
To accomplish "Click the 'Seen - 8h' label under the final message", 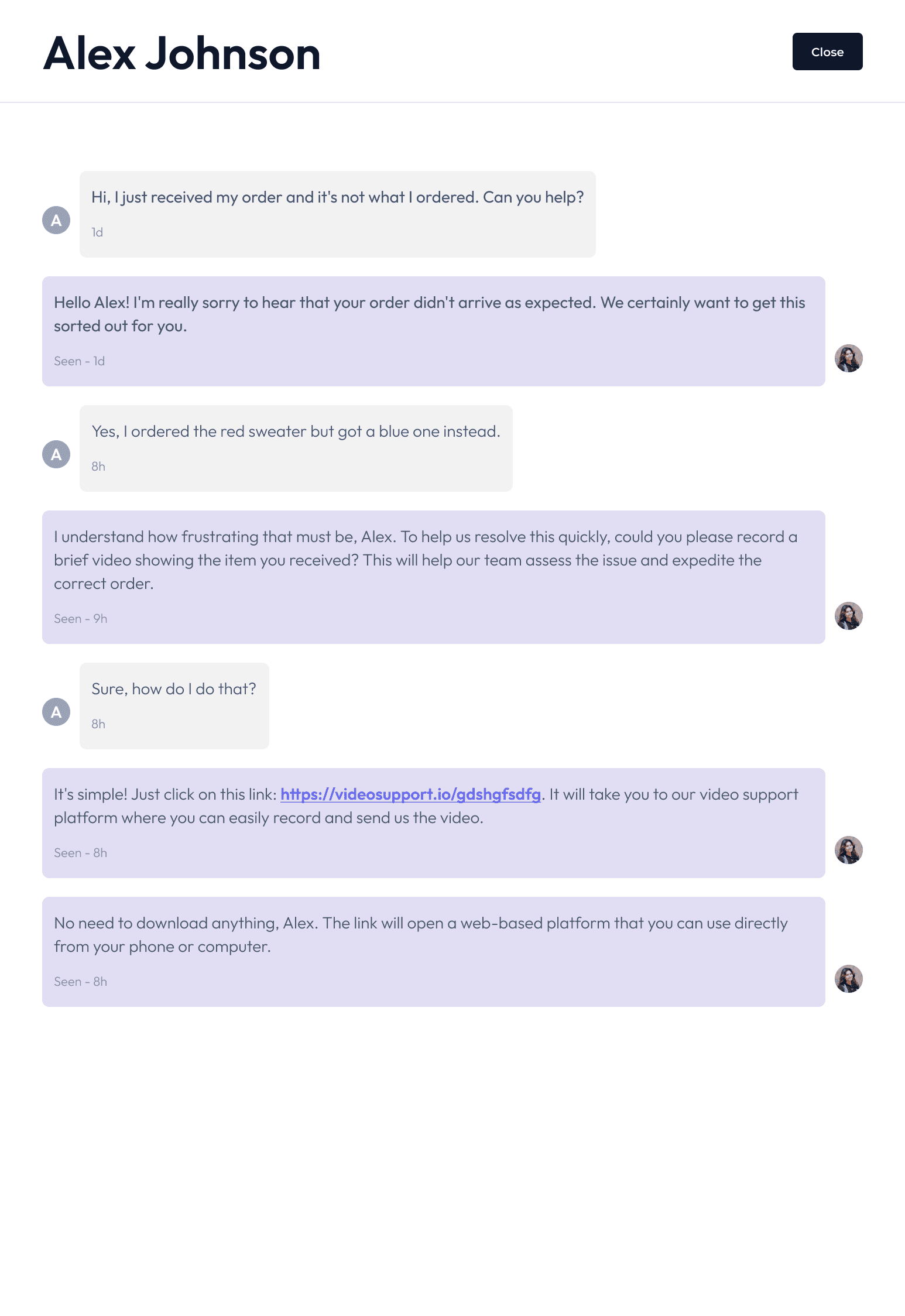I will (x=80, y=981).
